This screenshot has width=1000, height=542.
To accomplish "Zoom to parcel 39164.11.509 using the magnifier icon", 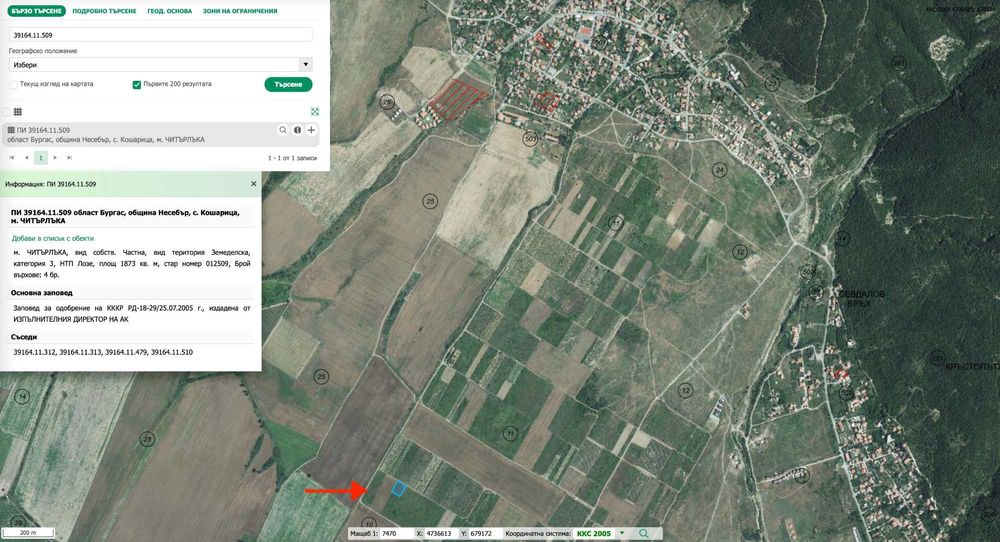I will (x=283, y=130).
